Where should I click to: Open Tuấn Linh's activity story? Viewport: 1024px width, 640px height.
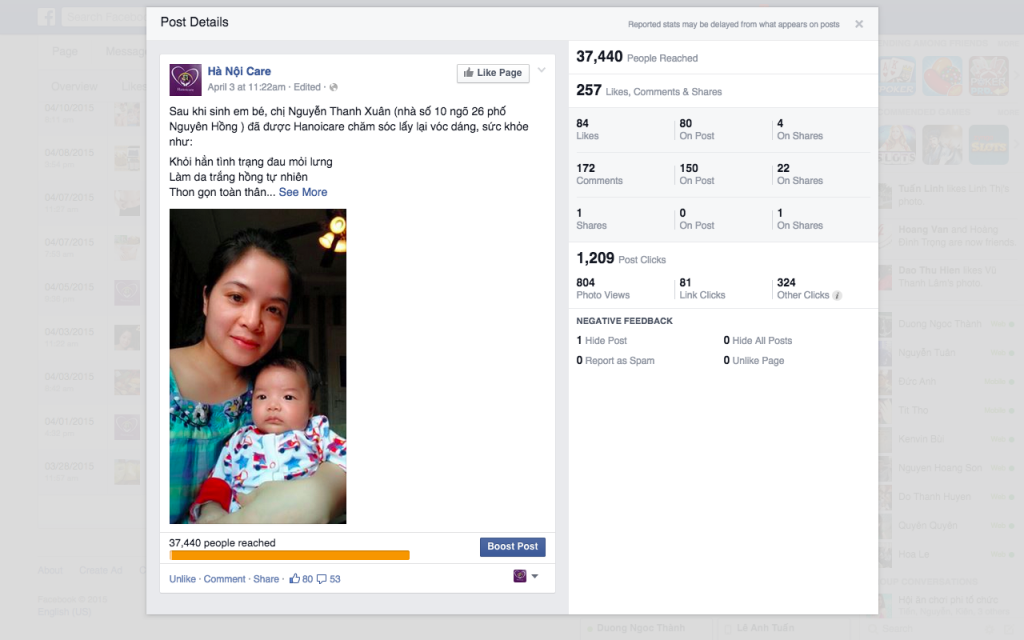point(948,195)
